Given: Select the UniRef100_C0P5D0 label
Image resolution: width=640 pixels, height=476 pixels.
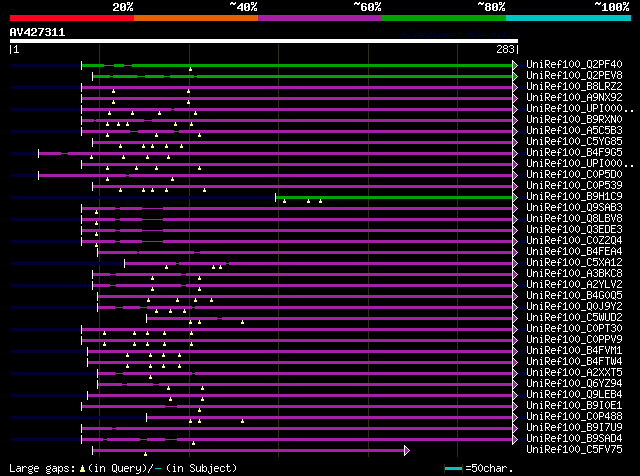Looking at the screenshot, I should pyautogui.click(x=574, y=174).
